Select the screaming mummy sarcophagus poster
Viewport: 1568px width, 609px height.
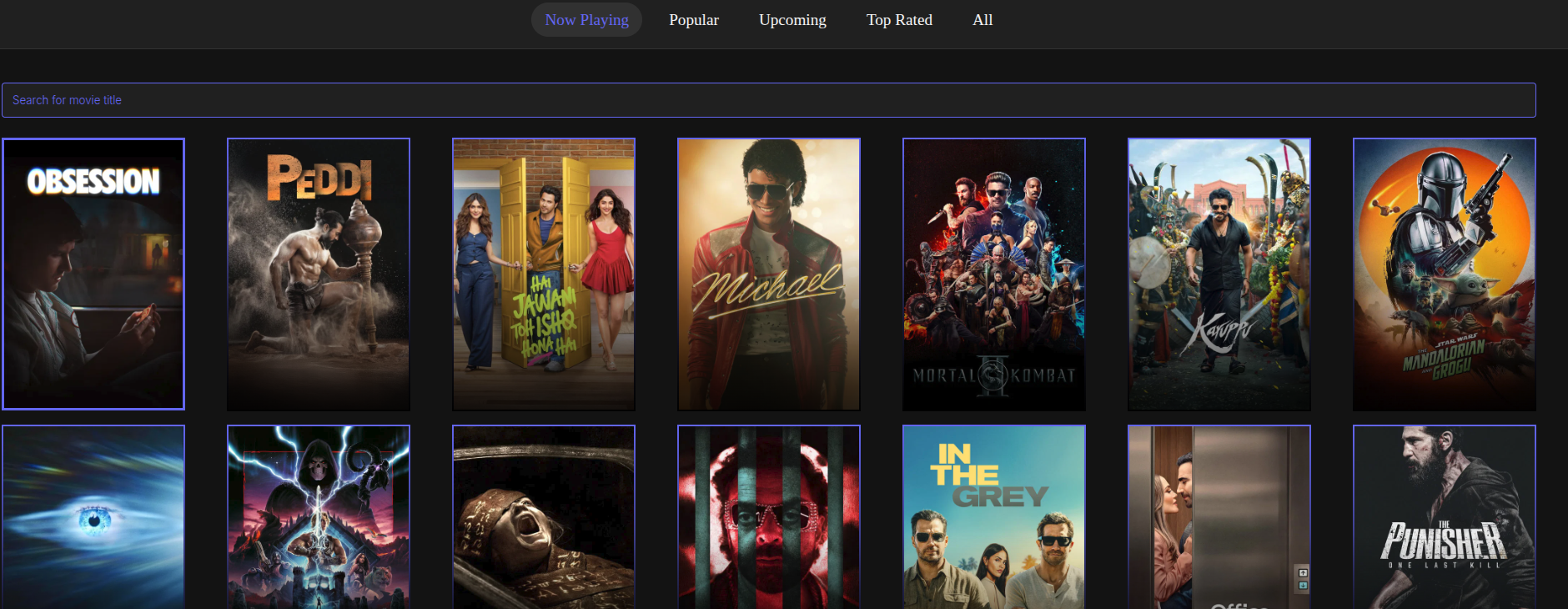click(x=544, y=517)
